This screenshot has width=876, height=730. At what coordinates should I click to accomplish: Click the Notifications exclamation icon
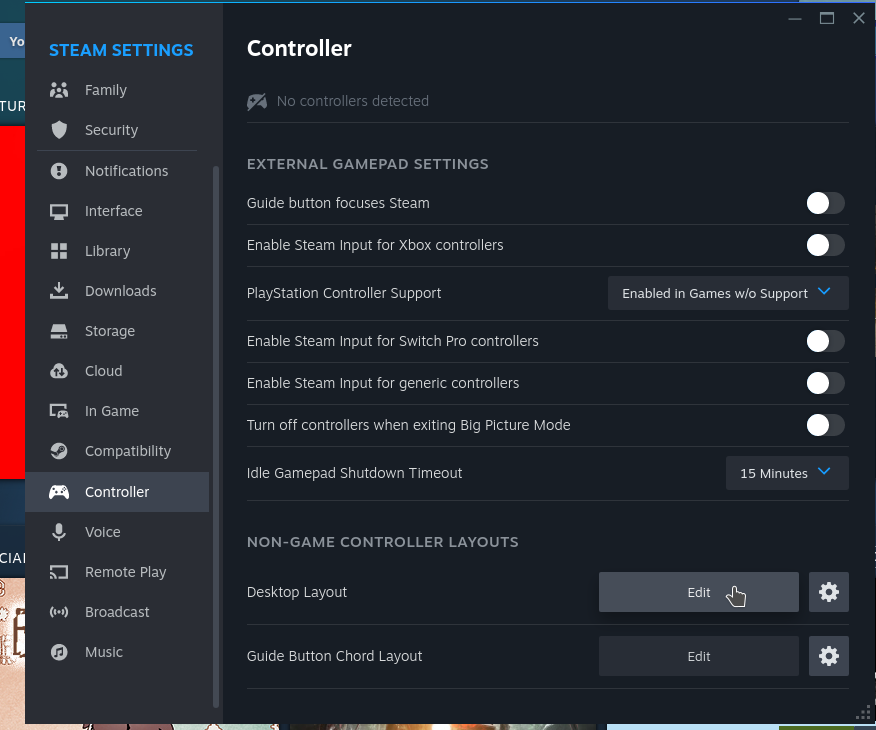(59, 171)
